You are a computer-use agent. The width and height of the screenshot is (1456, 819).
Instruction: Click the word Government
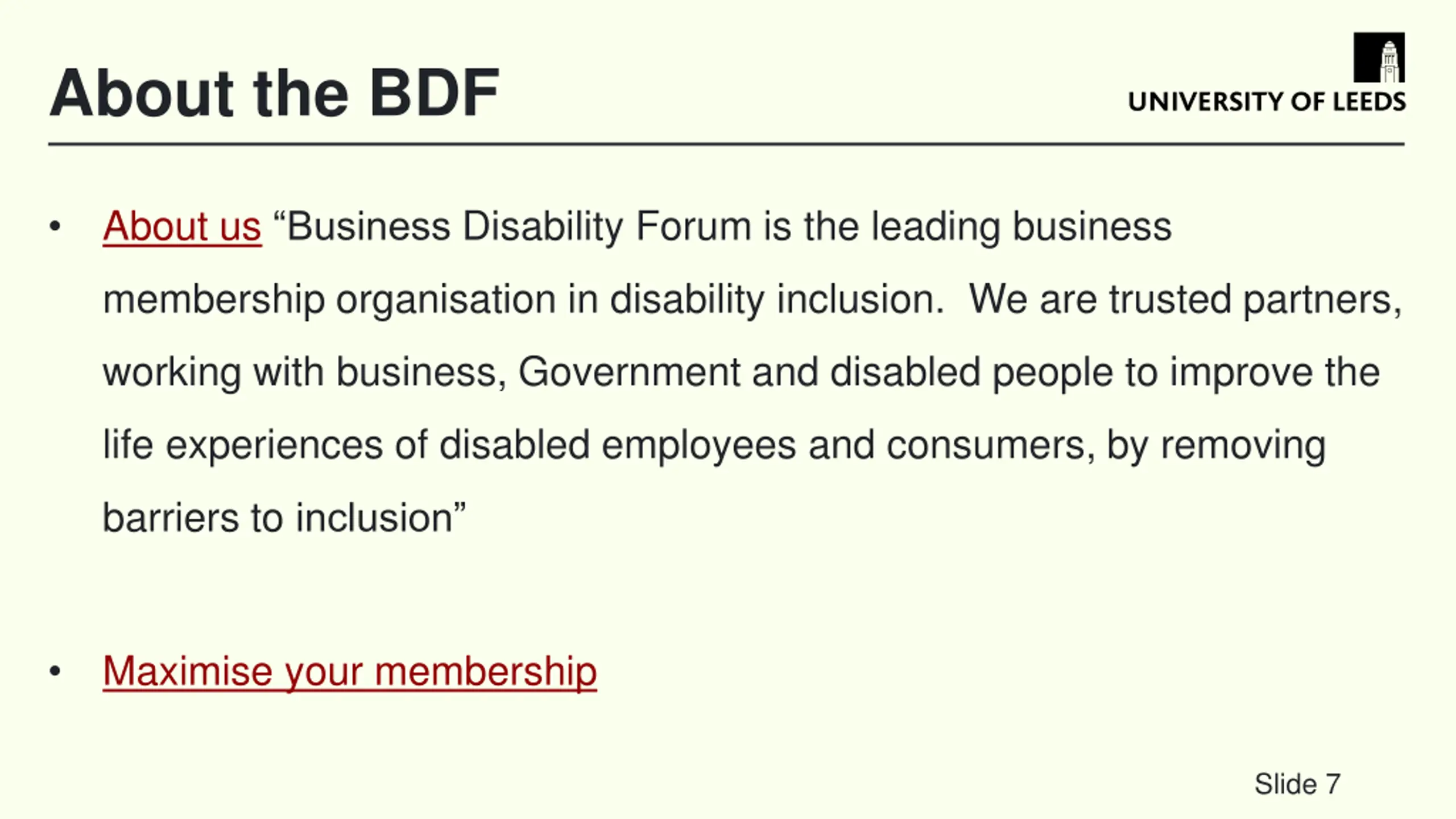pos(629,373)
